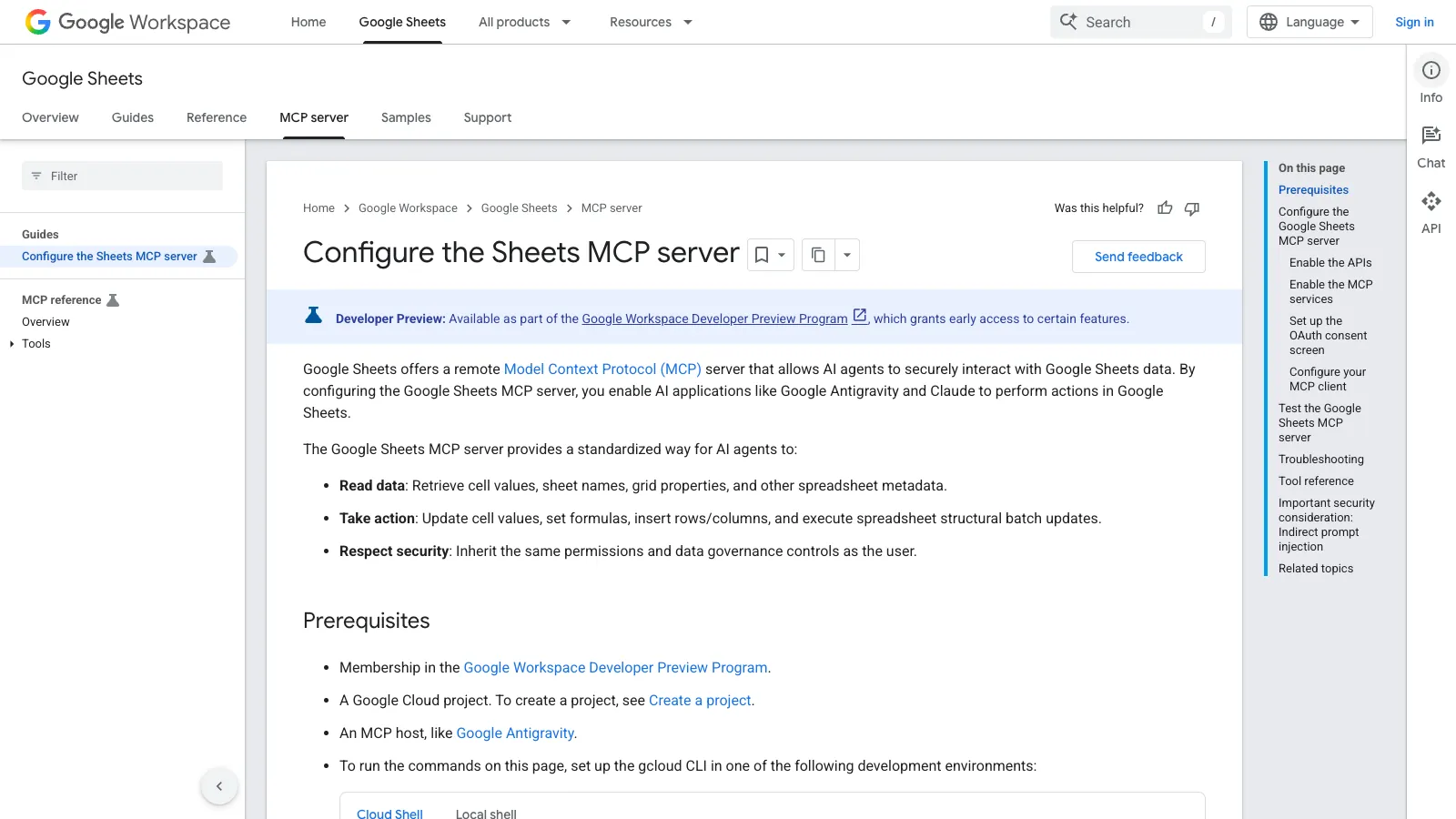Switch to the Samples tab
This screenshot has width=1456, height=819.
[406, 117]
